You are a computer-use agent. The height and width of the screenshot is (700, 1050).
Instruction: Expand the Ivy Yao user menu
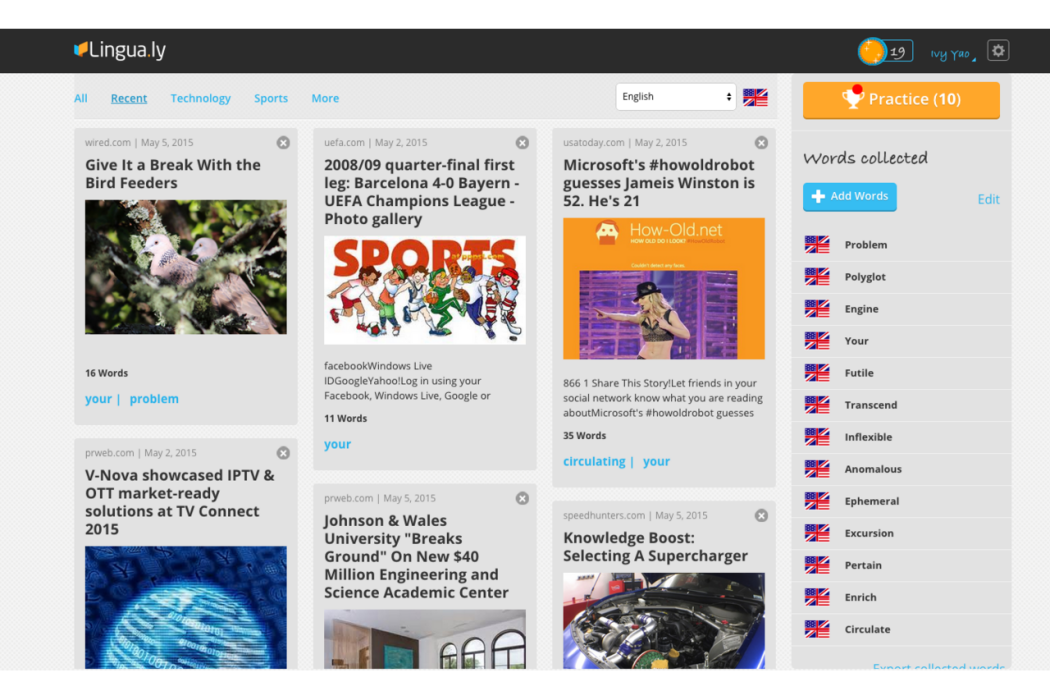pos(952,54)
